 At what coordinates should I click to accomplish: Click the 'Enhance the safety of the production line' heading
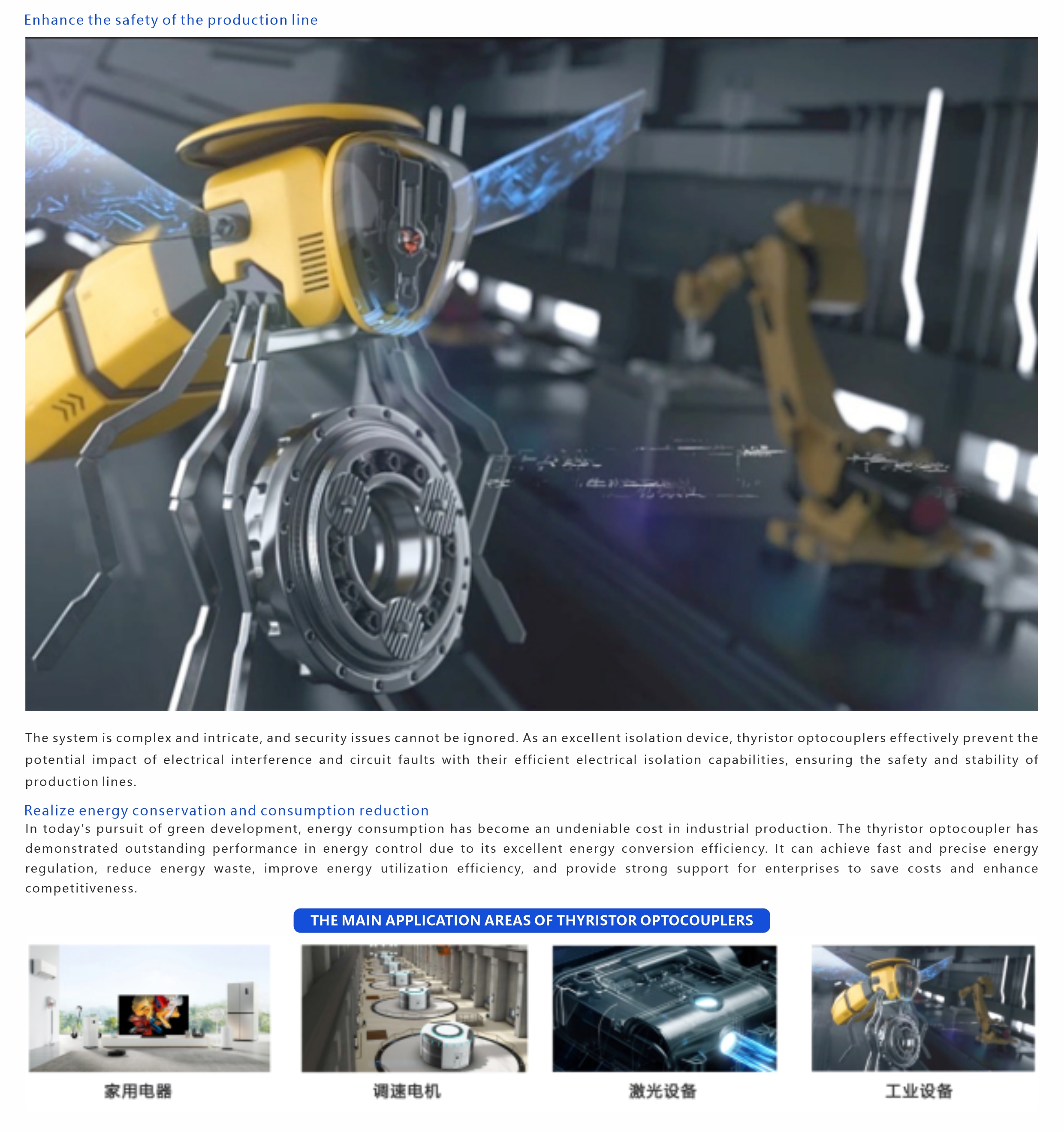171,20
